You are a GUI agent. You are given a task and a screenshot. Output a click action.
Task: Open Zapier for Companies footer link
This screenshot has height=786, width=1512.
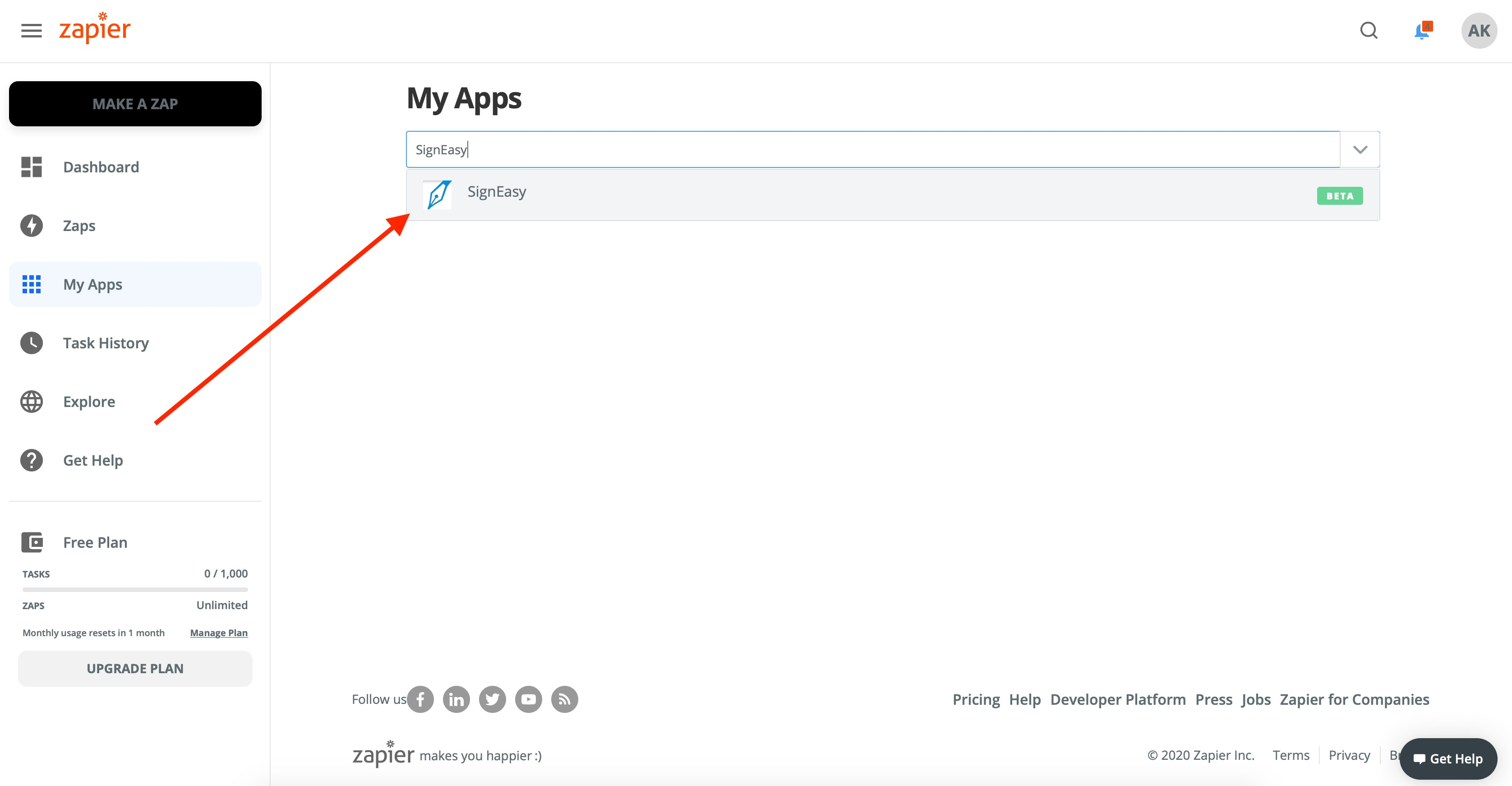pyautogui.click(x=1355, y=700)
